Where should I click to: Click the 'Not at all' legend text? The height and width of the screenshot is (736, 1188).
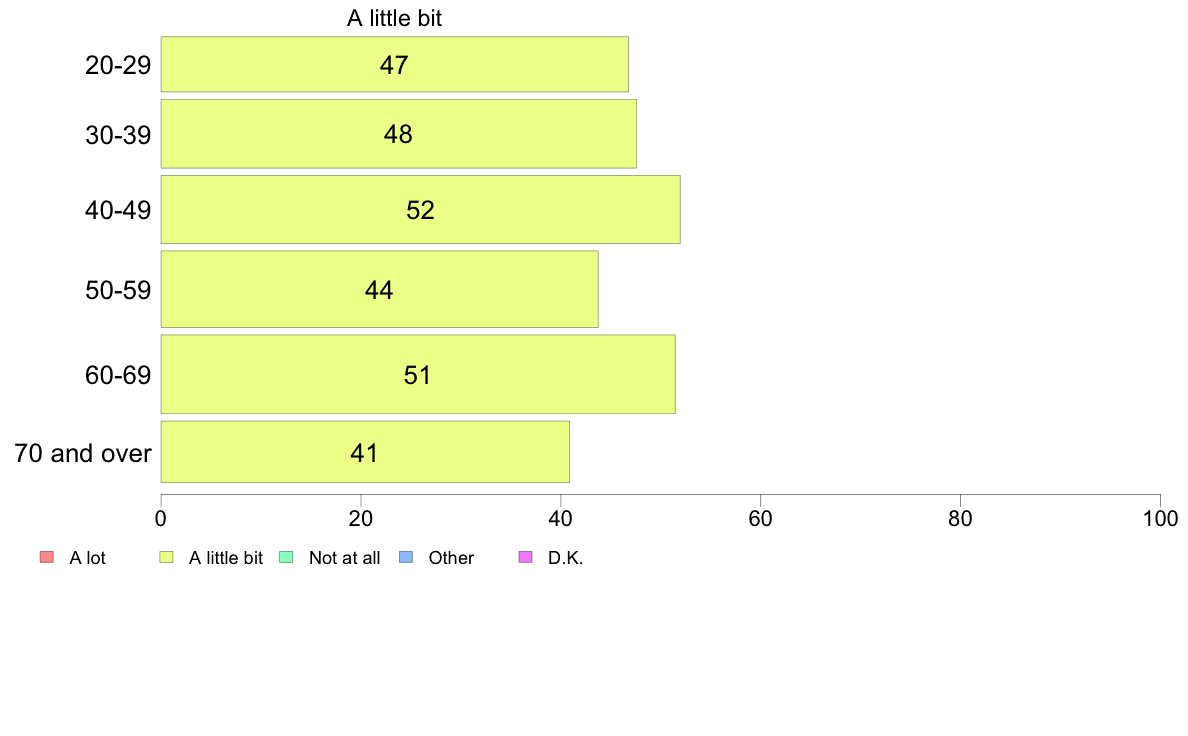(x=344, y=558)
